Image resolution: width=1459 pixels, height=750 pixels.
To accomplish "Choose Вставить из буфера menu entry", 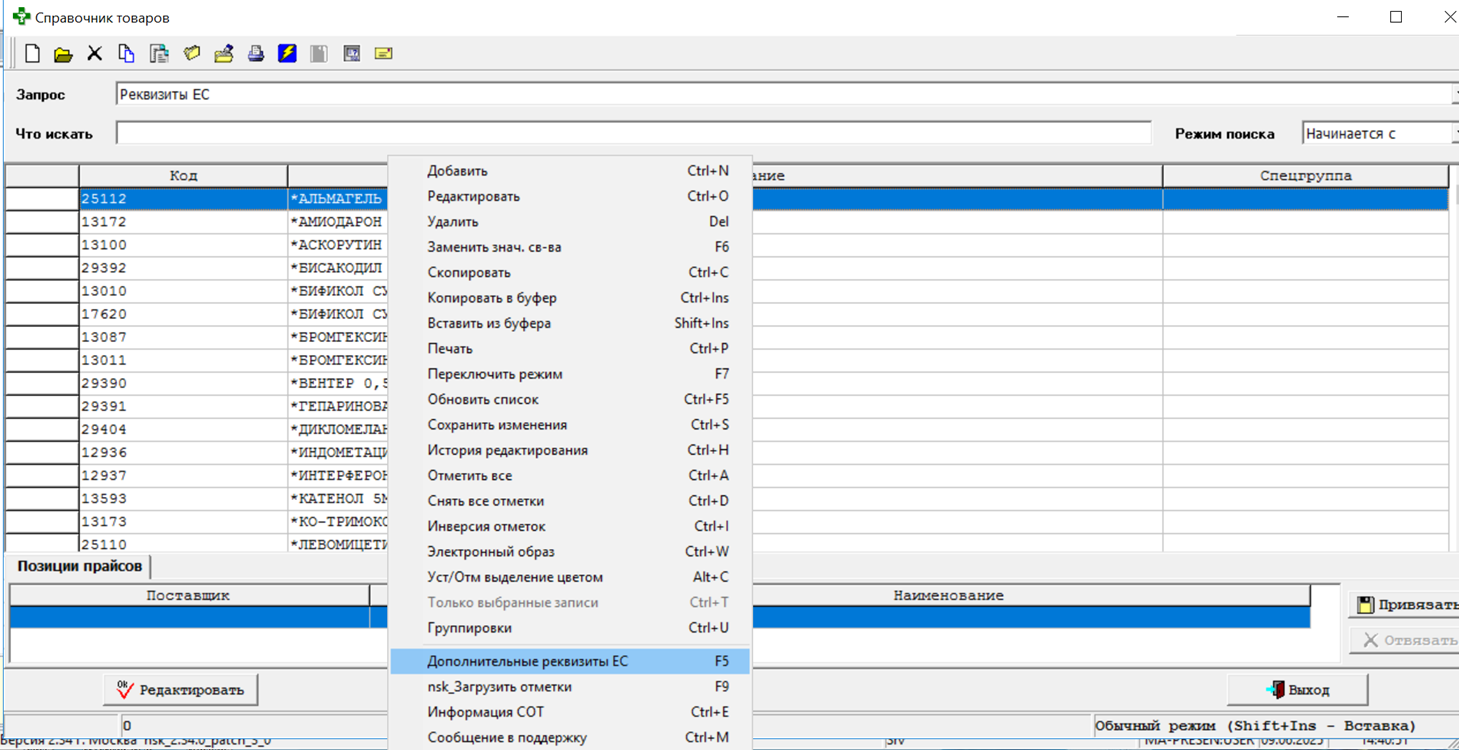I will (x=569, y=324).
